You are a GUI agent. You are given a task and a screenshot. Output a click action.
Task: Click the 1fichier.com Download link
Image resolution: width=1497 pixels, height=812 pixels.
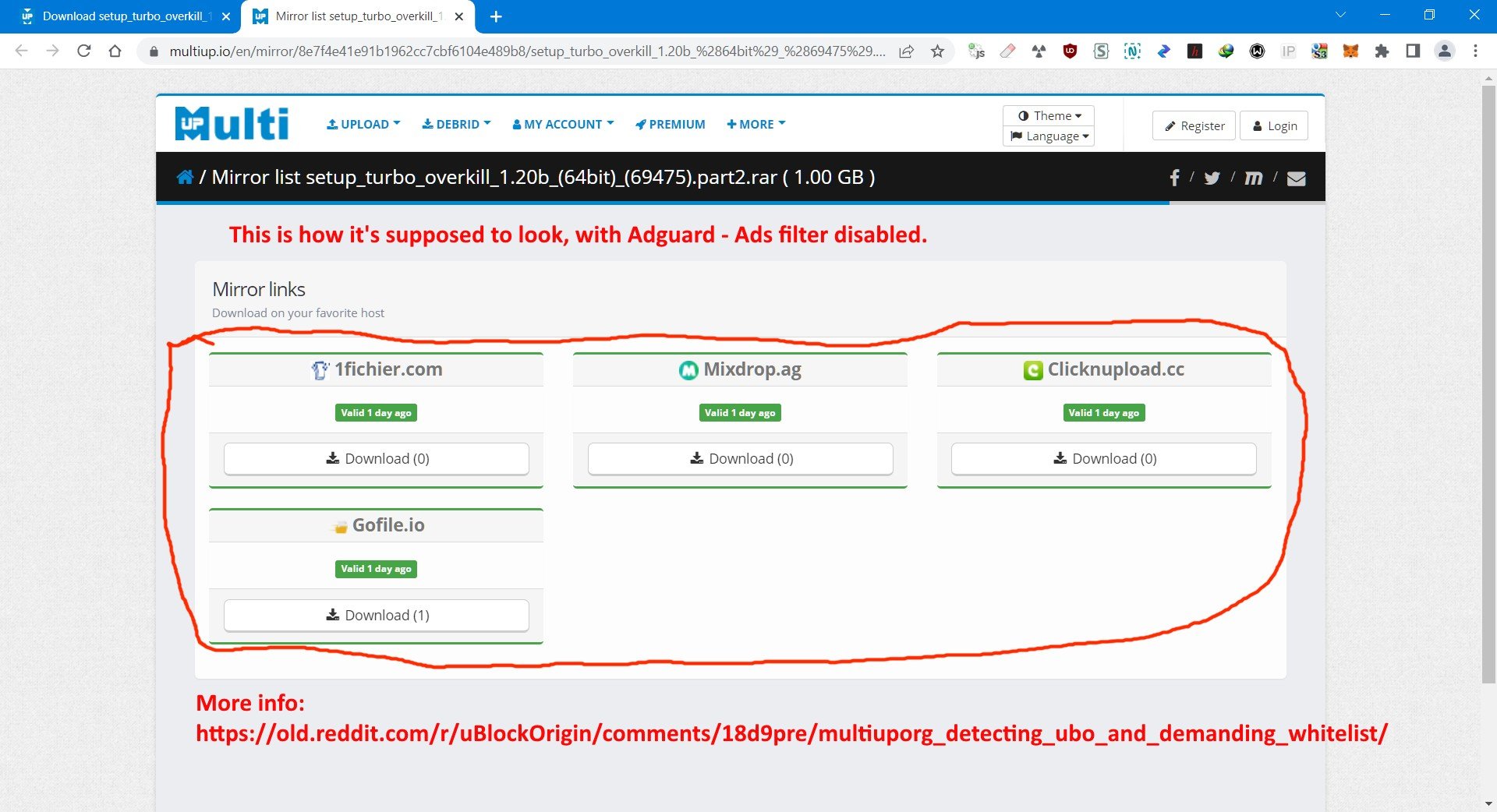pyautogui.click(x=376, y=458)
